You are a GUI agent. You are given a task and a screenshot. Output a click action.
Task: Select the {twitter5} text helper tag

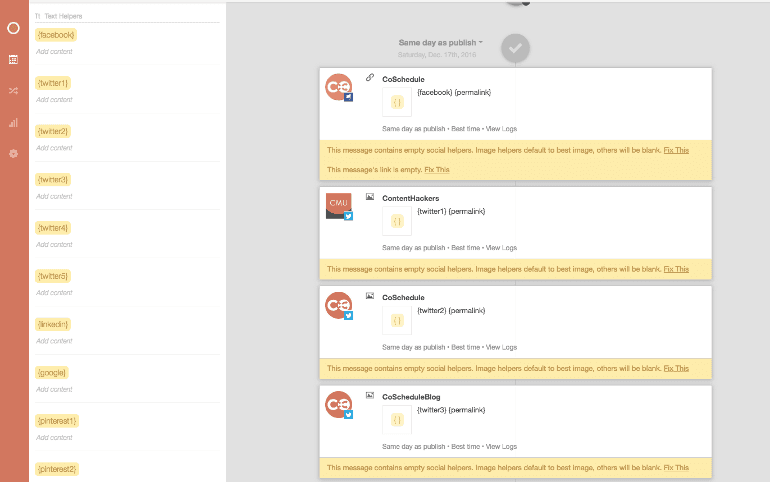[x=53, y=276]
